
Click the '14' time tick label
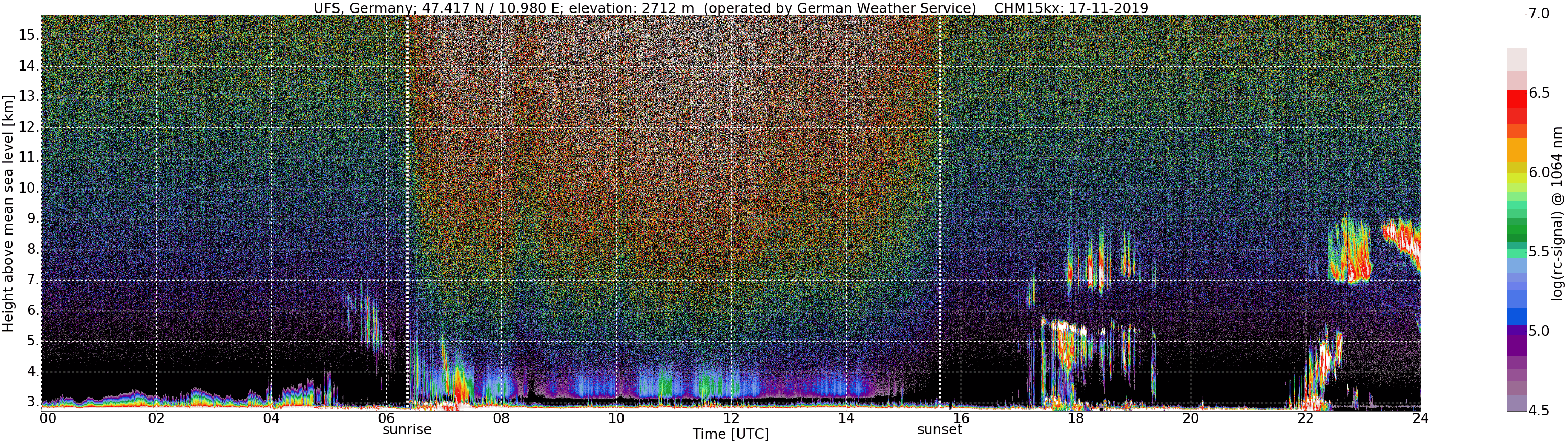click(846, 418)
